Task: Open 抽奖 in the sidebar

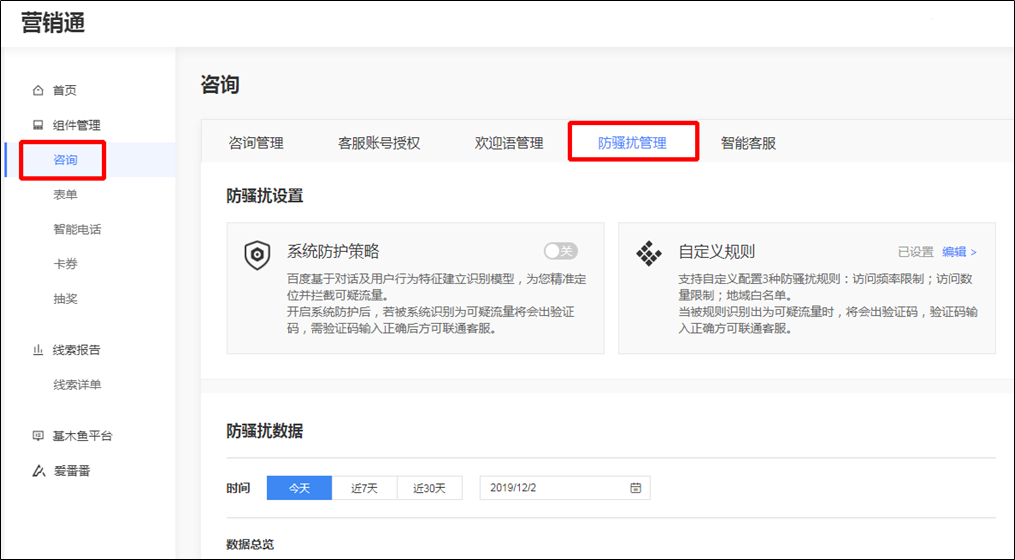Action: (65, 298)
